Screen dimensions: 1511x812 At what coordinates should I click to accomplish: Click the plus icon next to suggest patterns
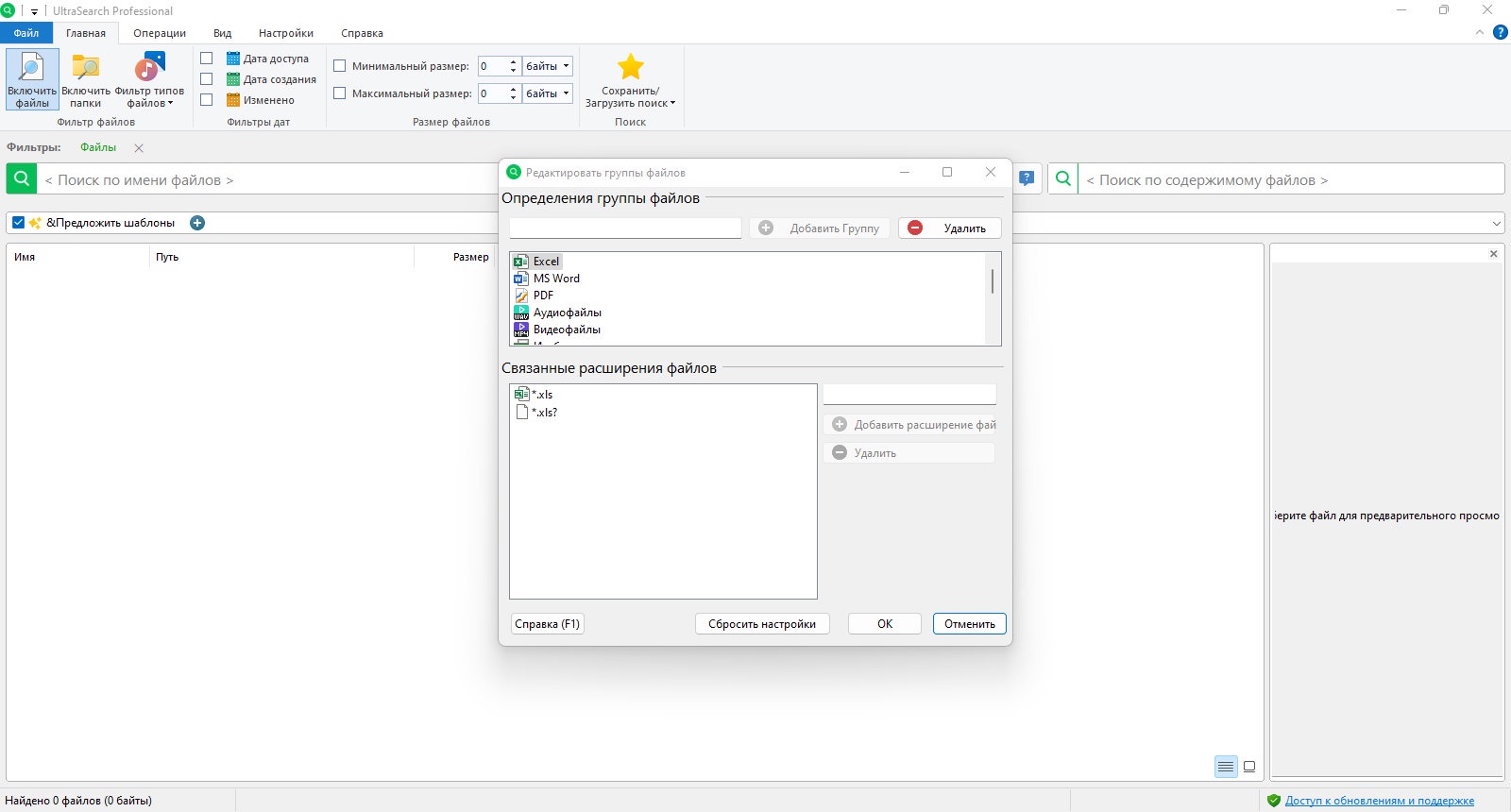pos(197,223)
